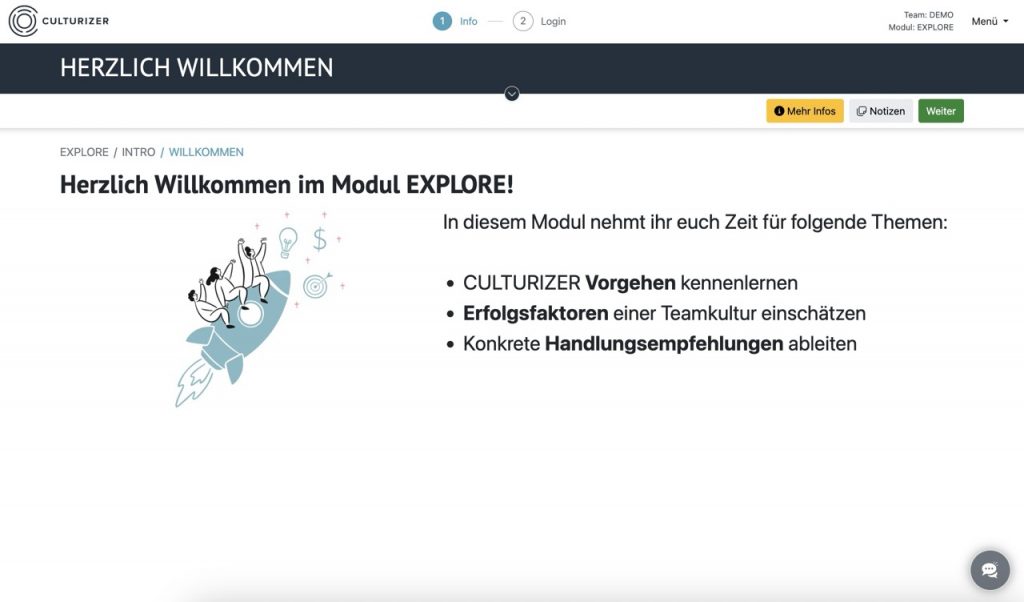The width and height of the screenshot is (1024, 602).
Task: Go to INTRO breadcrumb
Action: click(138, 152)
